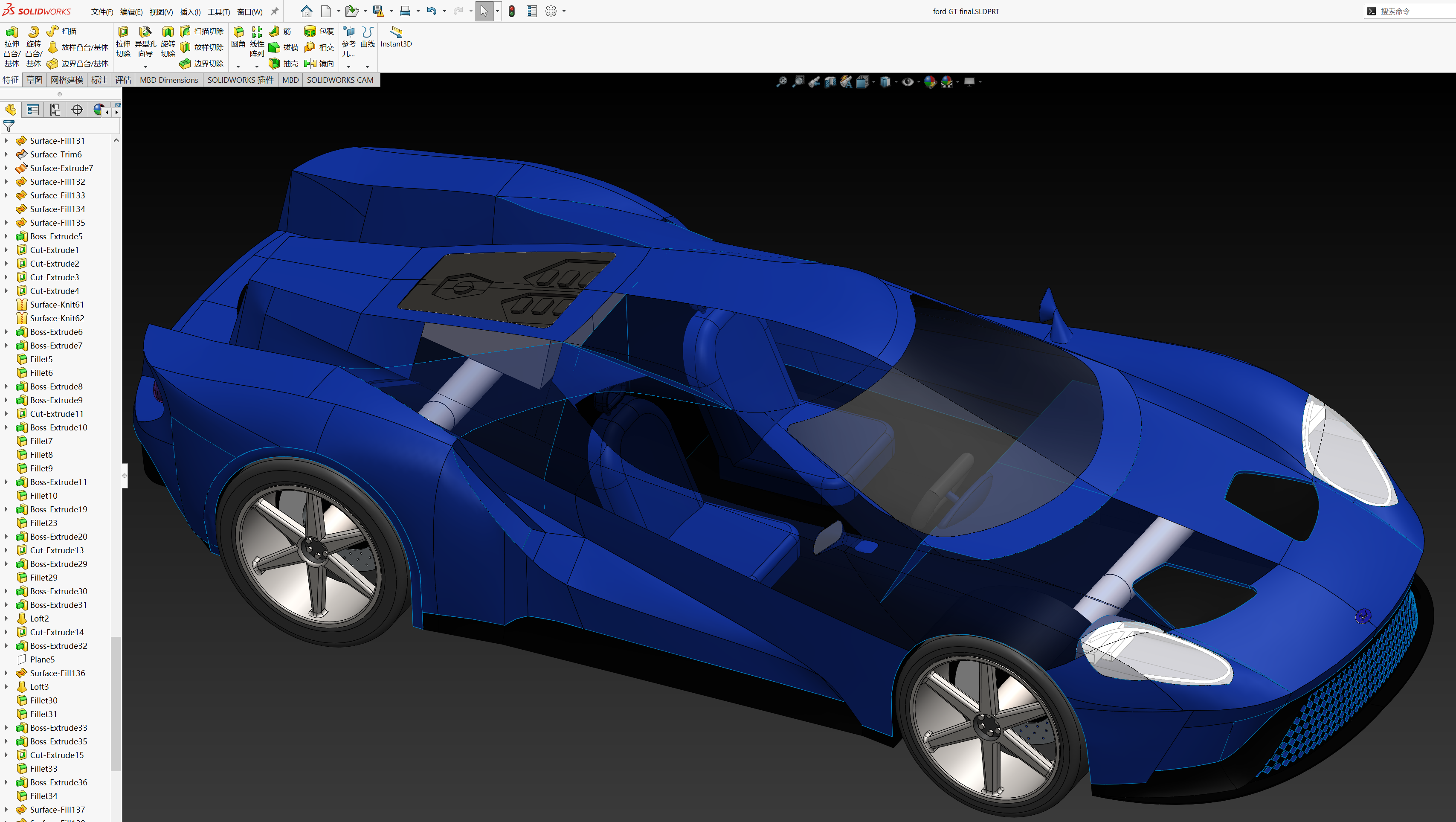Select the 拔模 draft tool

coord(283,47)
